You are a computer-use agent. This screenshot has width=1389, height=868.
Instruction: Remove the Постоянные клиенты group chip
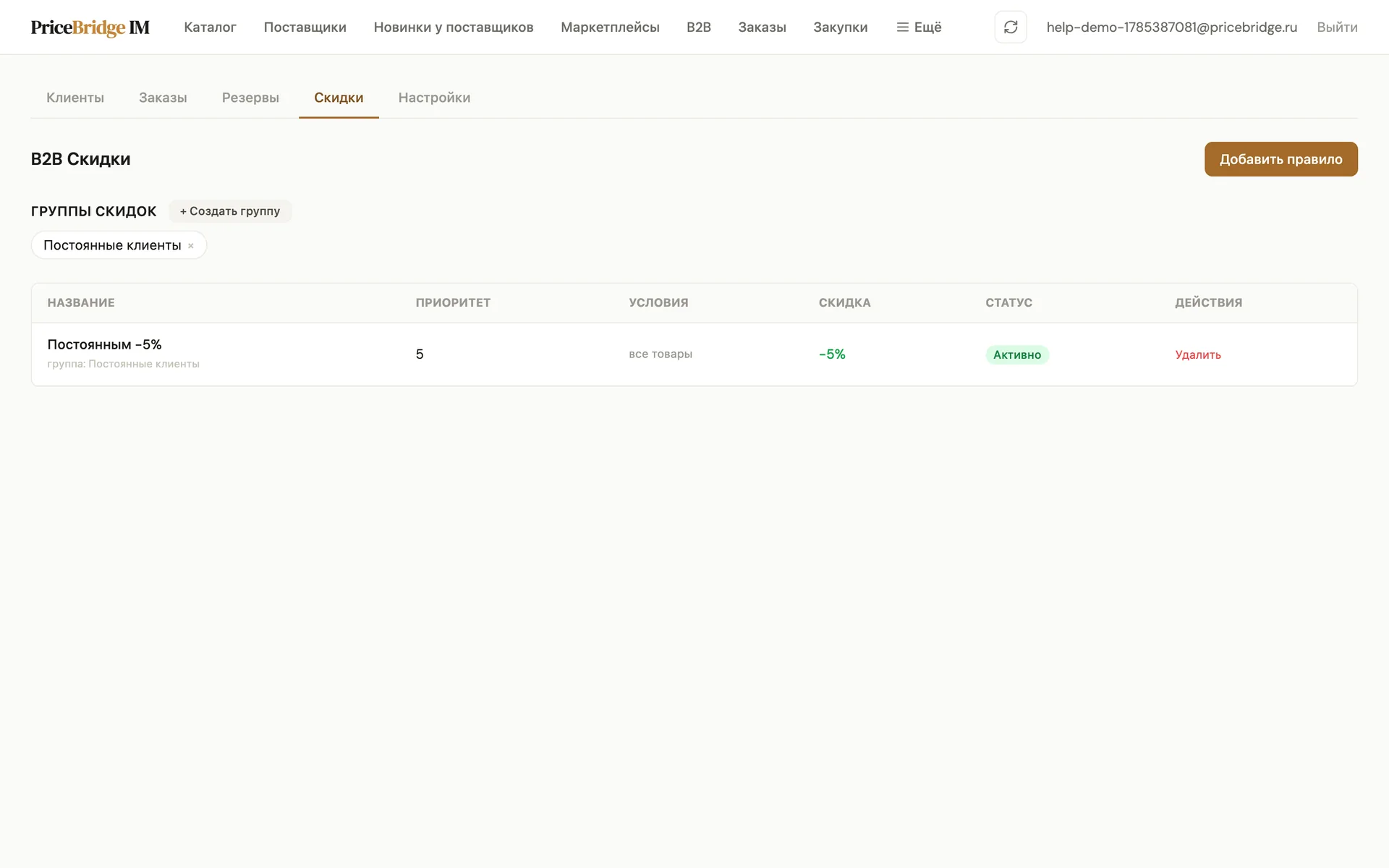pyautogui.click(x=191, y=246)
